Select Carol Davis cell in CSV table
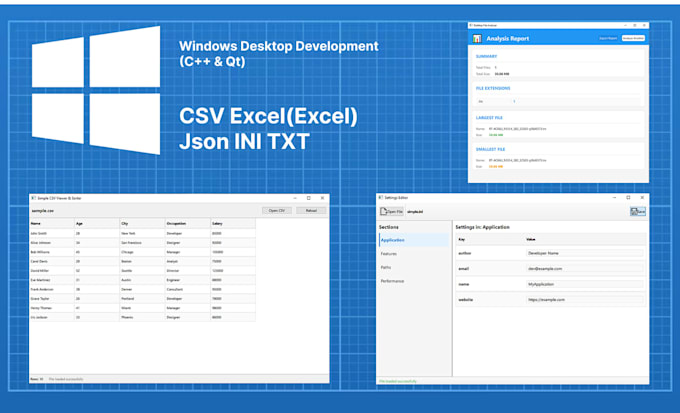 (52, 262)
